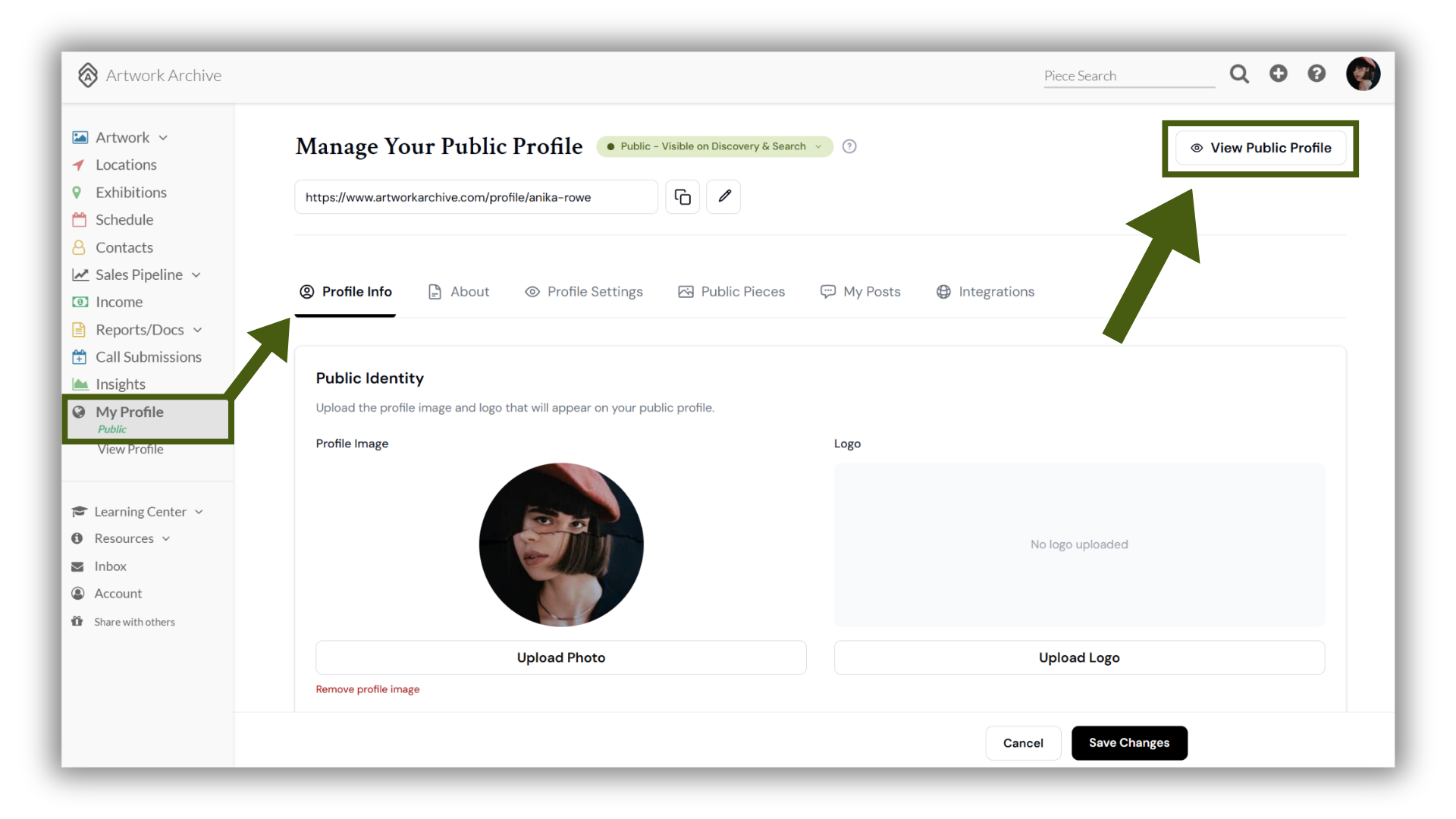Open help question mark icon in header
Image resolution: width=1456 pixels, height=819 pixels.
coord(1316,74)
